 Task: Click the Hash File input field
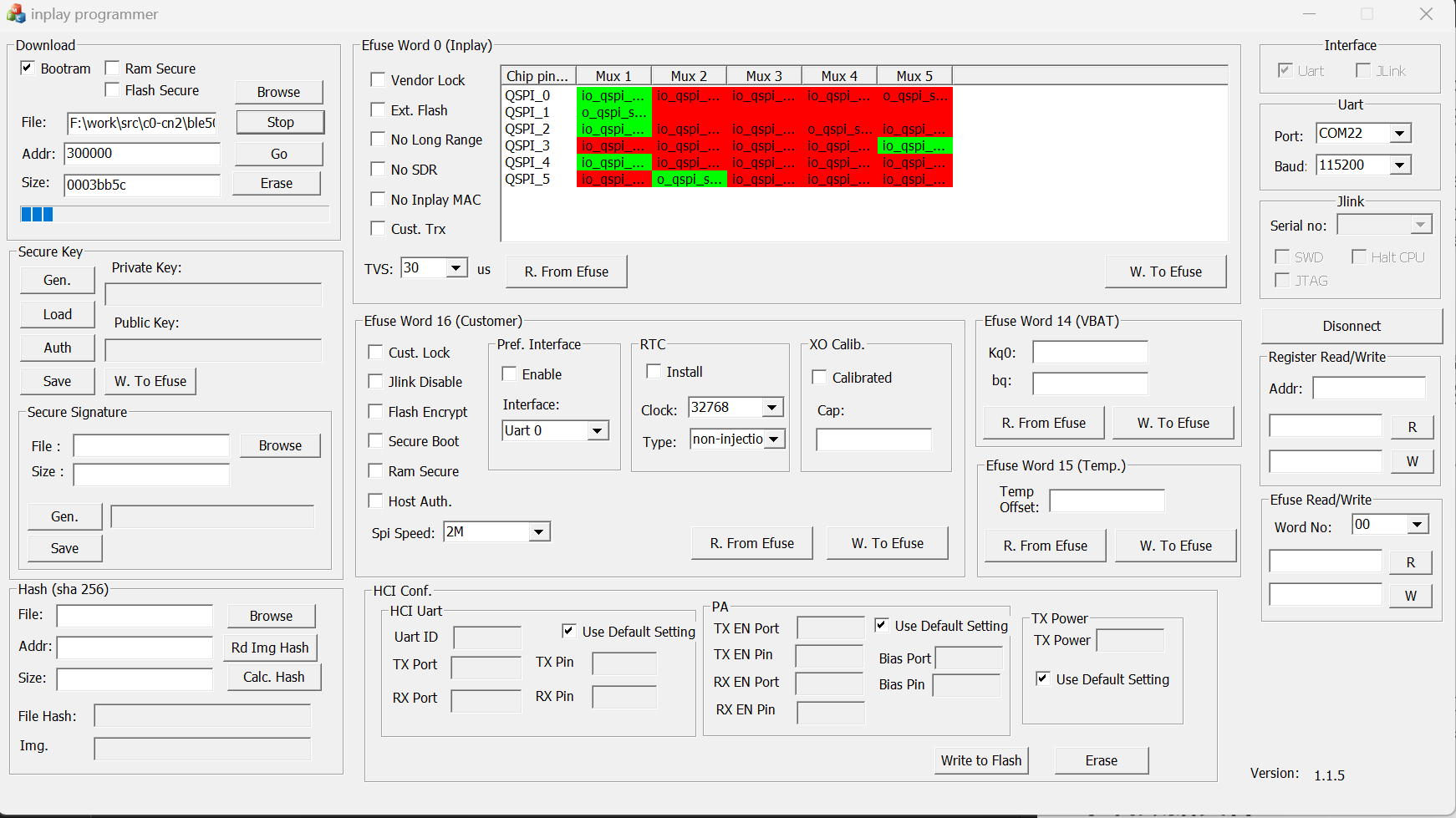pos(135,616)
